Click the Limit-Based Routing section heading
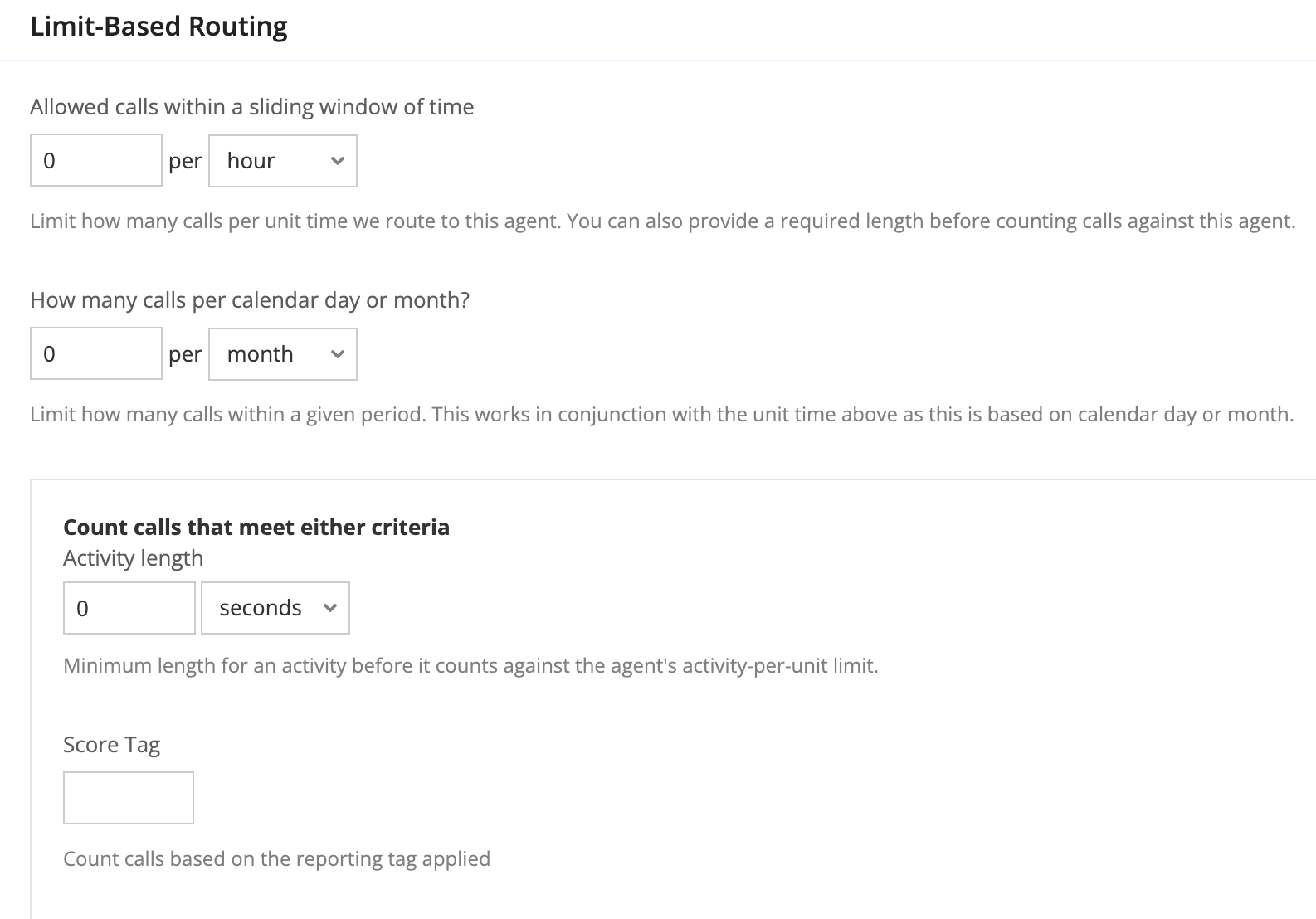 (159, 27)
